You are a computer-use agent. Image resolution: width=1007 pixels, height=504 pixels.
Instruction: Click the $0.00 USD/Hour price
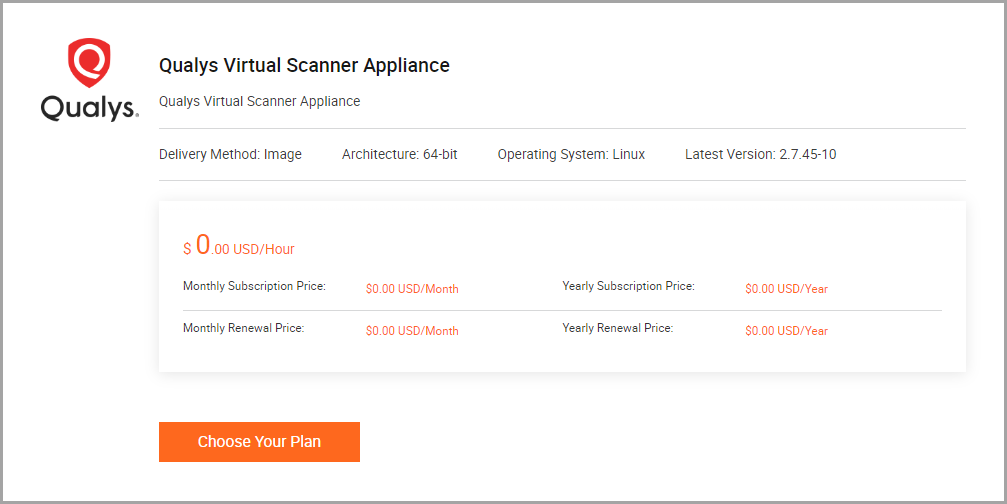tap(239, 247)
